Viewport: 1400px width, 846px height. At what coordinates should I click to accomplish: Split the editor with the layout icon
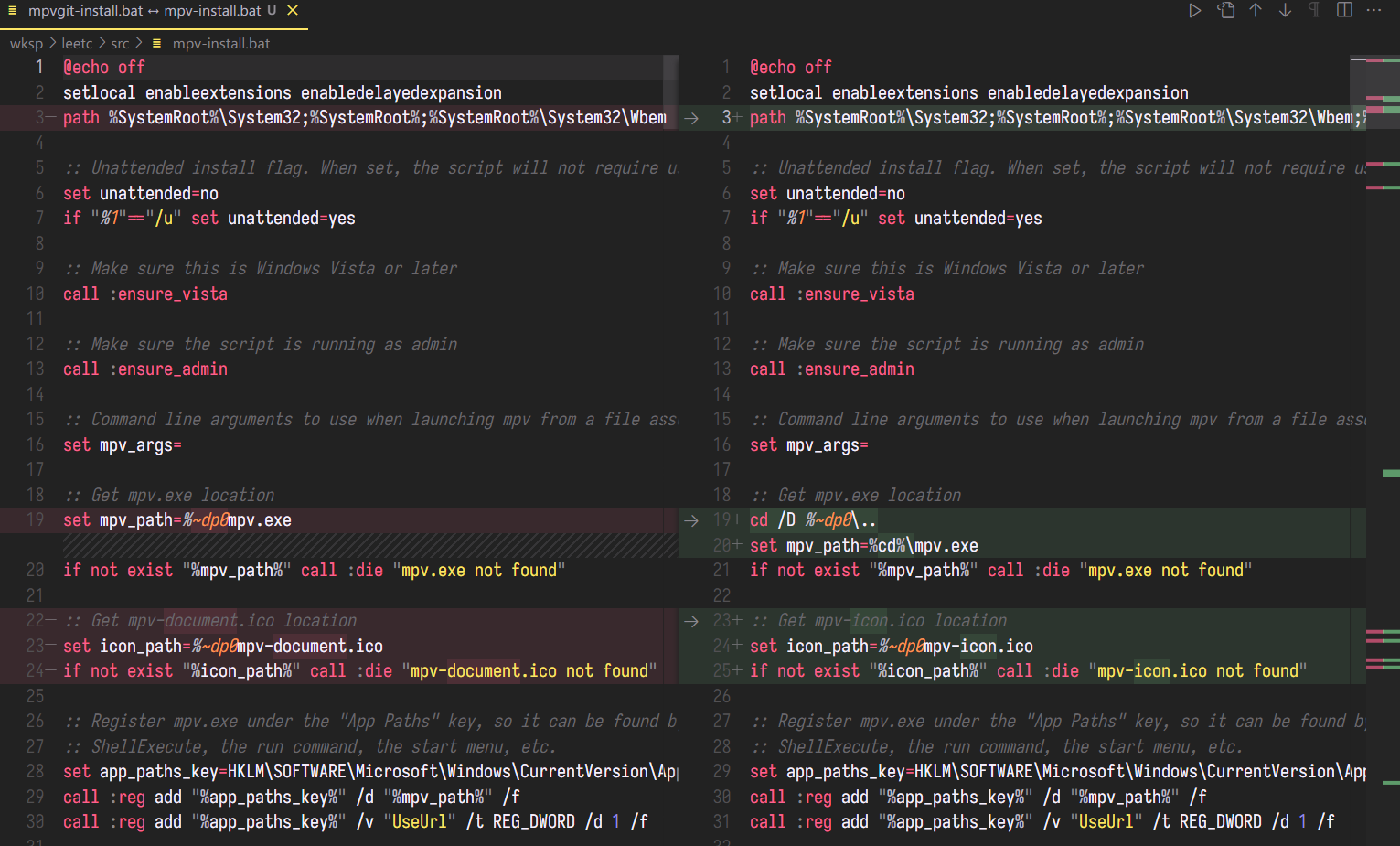1343,10
